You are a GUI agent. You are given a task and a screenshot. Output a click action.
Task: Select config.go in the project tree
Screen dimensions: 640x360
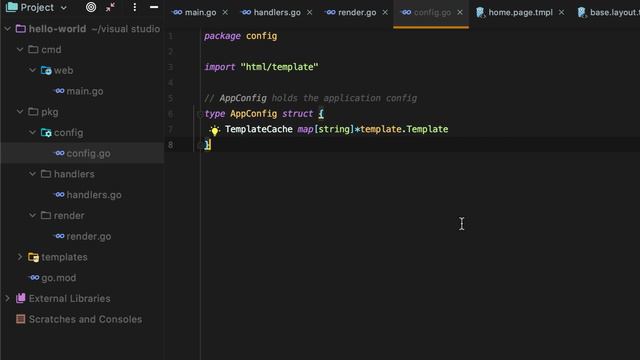(x=88, y=153)
